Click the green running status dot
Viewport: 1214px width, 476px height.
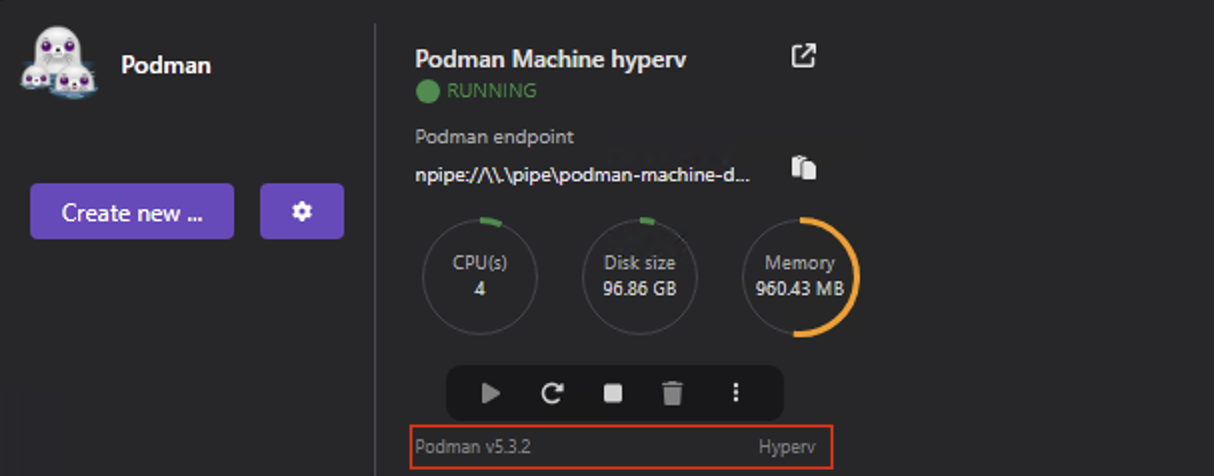pyautogui.click(x=428, y=91)
